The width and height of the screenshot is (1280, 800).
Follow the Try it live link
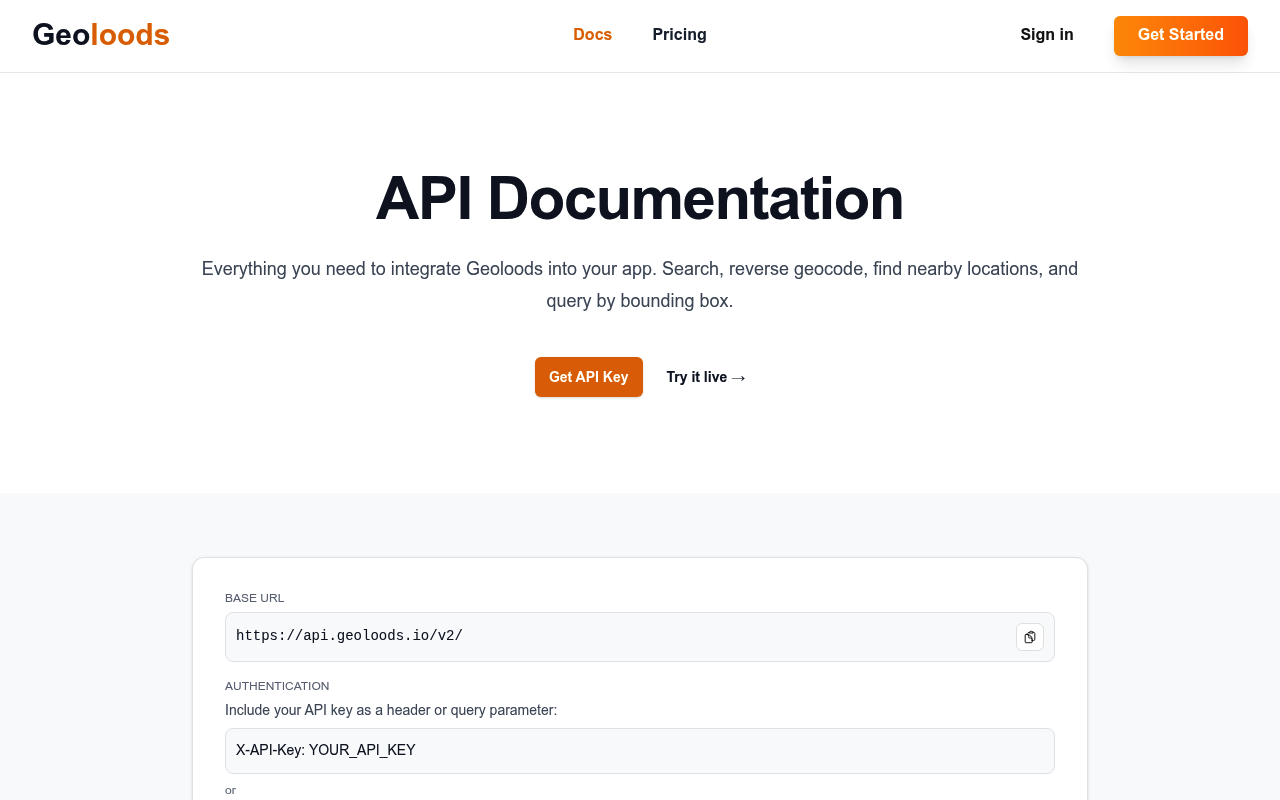click(x=706, y=377)
